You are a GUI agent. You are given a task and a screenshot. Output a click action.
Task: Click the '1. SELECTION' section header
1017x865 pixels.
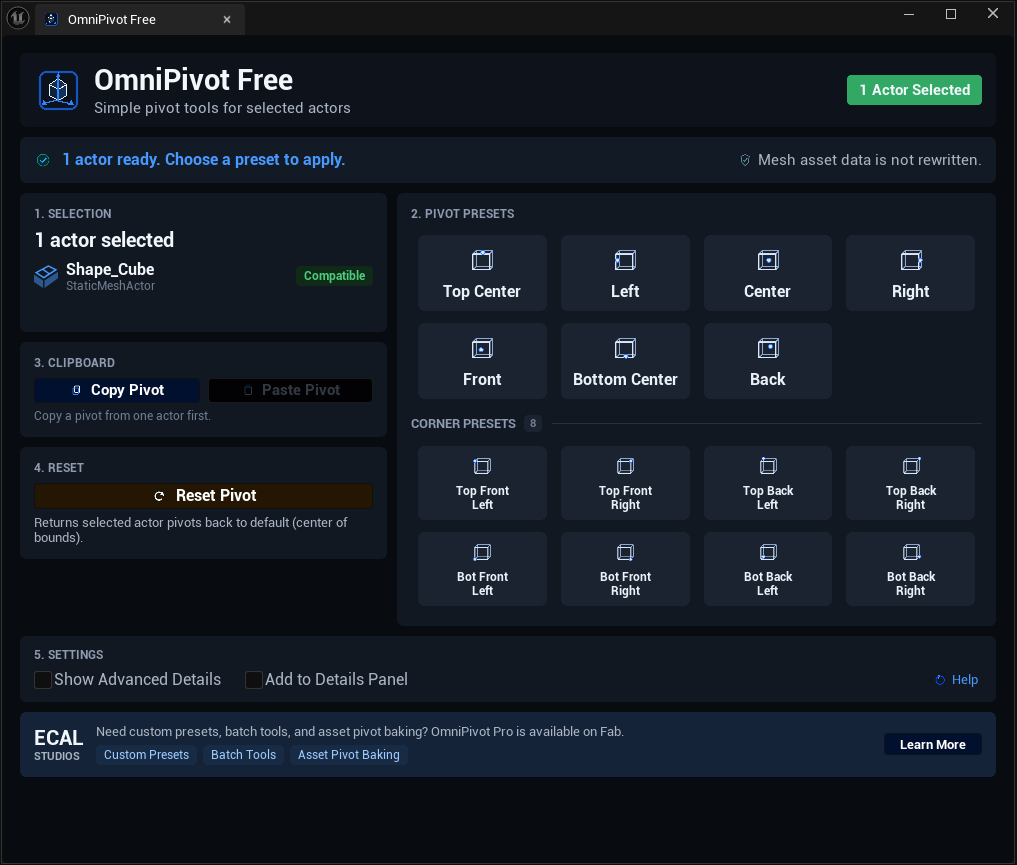coord(73,214)
